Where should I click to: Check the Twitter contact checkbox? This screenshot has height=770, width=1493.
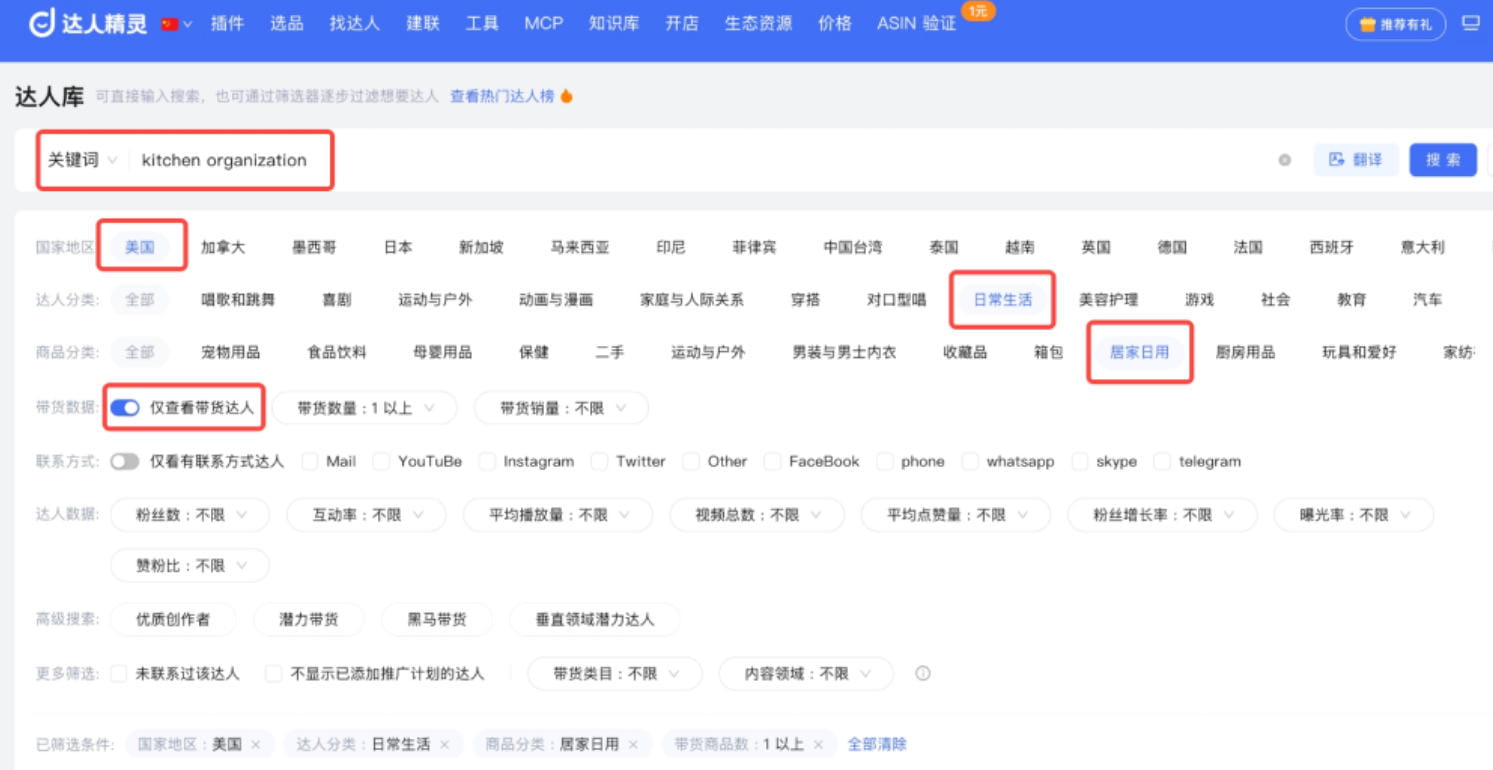coord(599,461)
